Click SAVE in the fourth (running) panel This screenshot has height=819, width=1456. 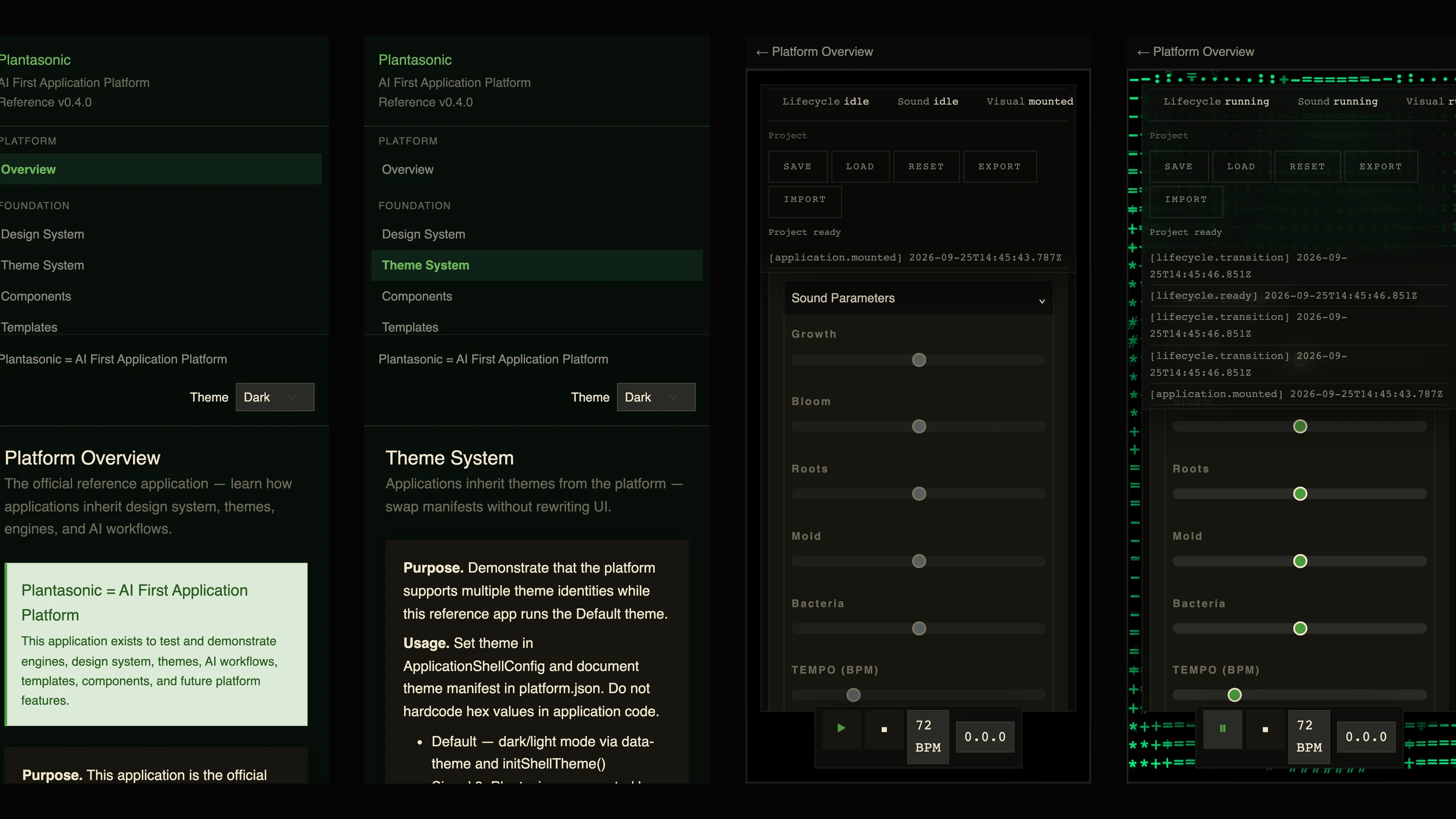click(1178, 167)
